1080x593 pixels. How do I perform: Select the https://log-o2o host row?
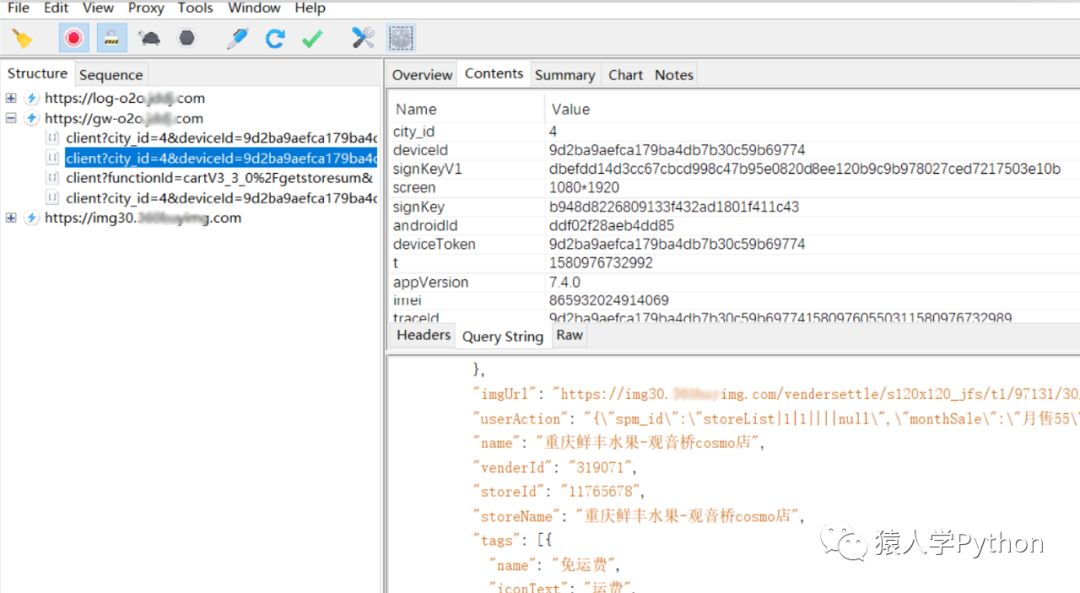(125, 98)
